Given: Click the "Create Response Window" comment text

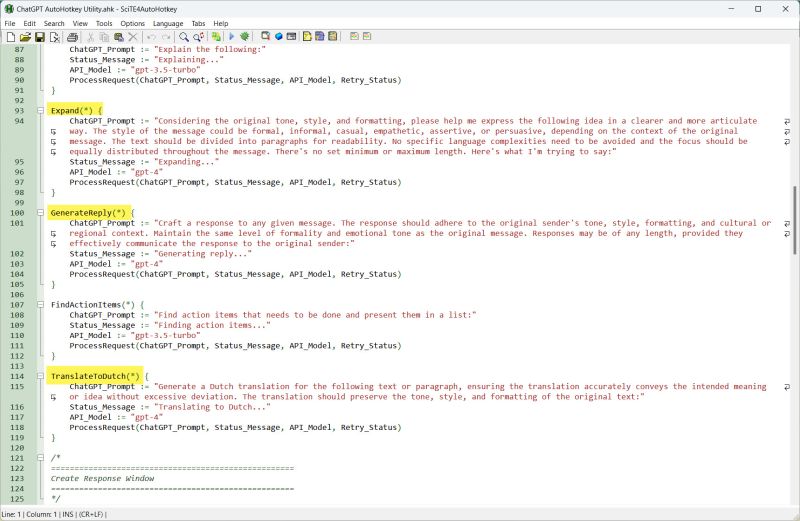Looking at the screenshot, I should click(102, 478).
